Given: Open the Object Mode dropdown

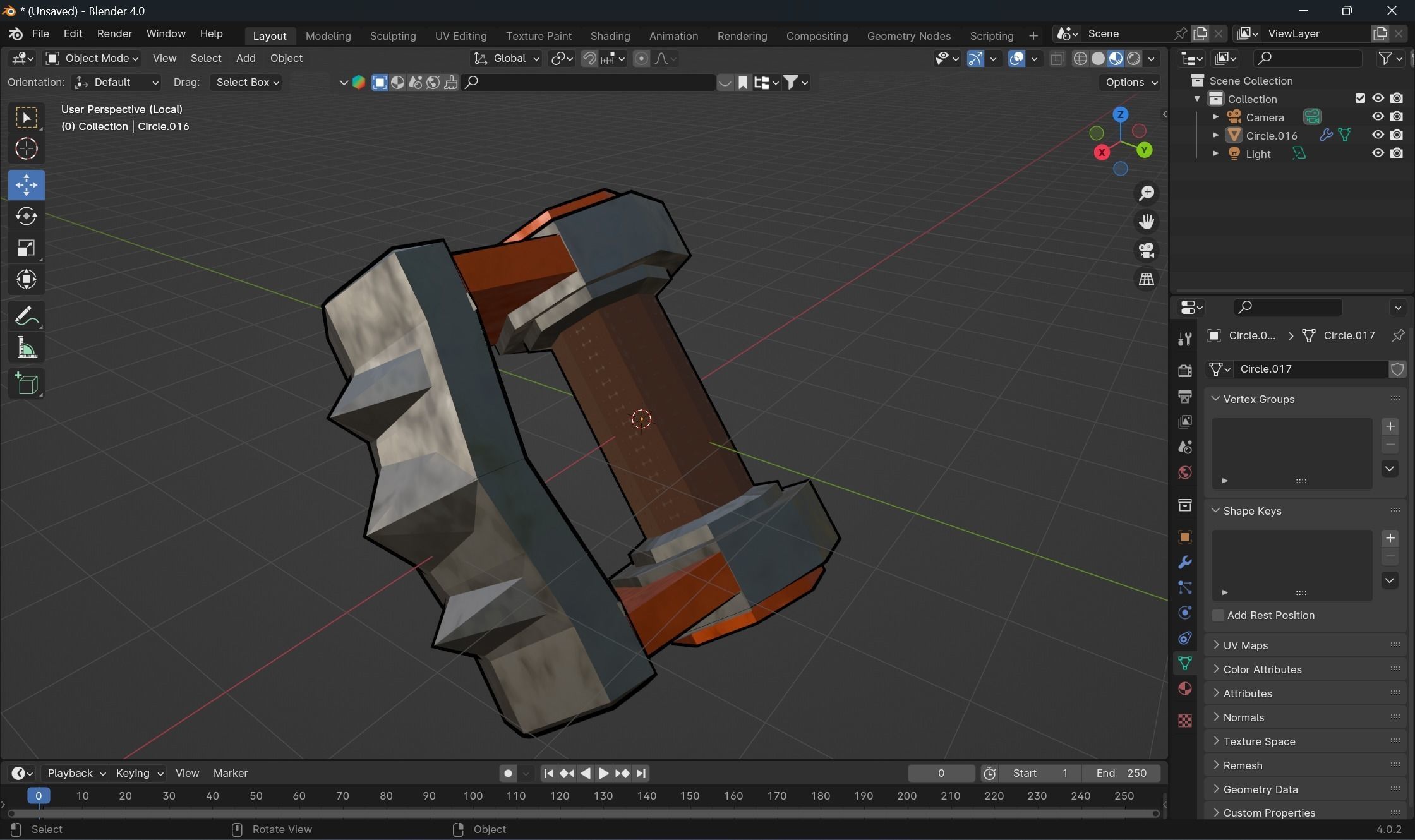Looking at the screenshot, I should point(92,59).
